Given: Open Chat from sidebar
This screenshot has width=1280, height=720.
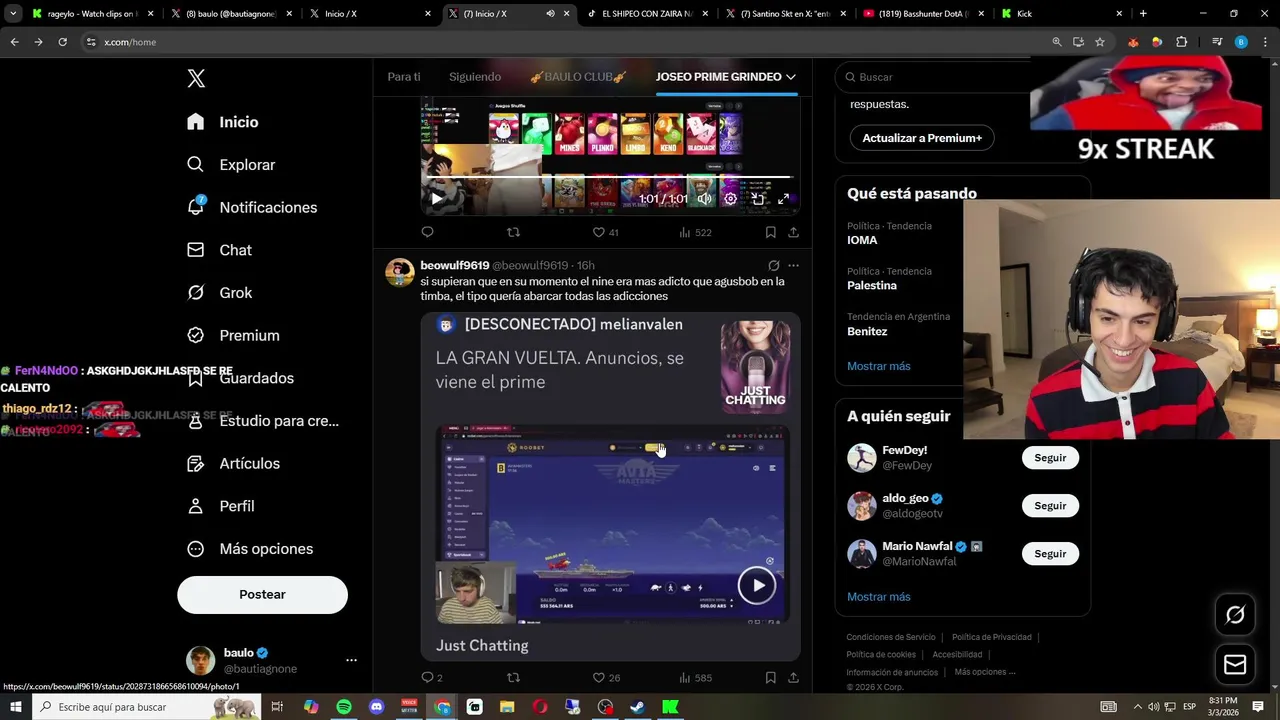Looking at the screenshot, I should 220,250.
